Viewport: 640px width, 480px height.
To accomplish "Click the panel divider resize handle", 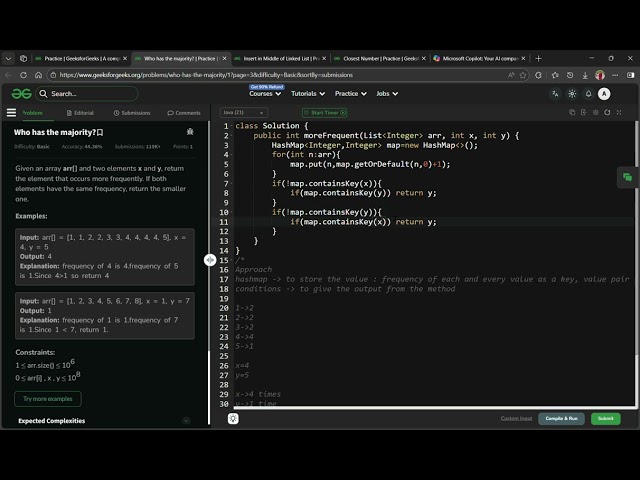I will pyautogui.click(x=210, y=260).
